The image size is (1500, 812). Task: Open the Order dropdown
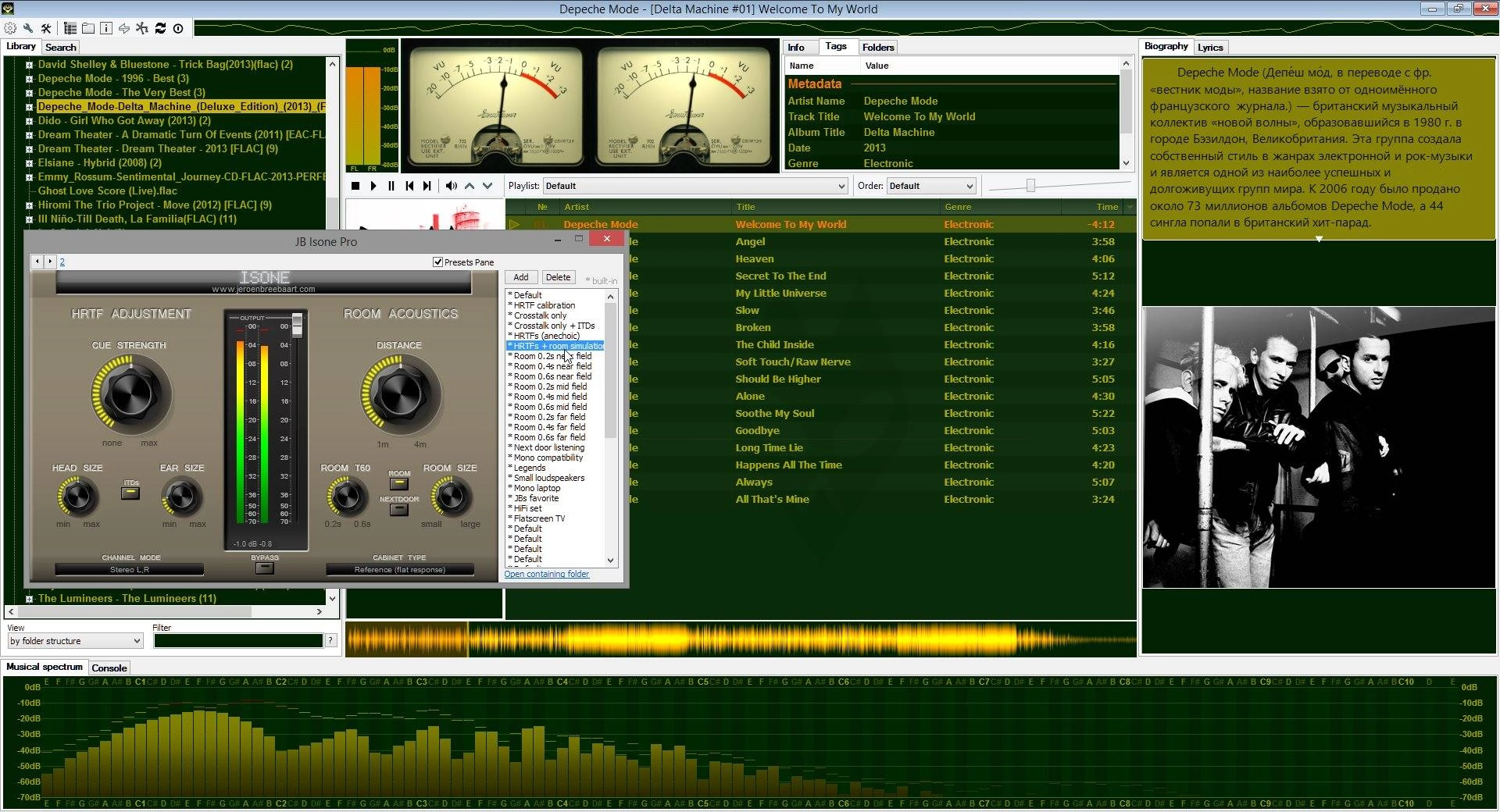coord(931,186)
